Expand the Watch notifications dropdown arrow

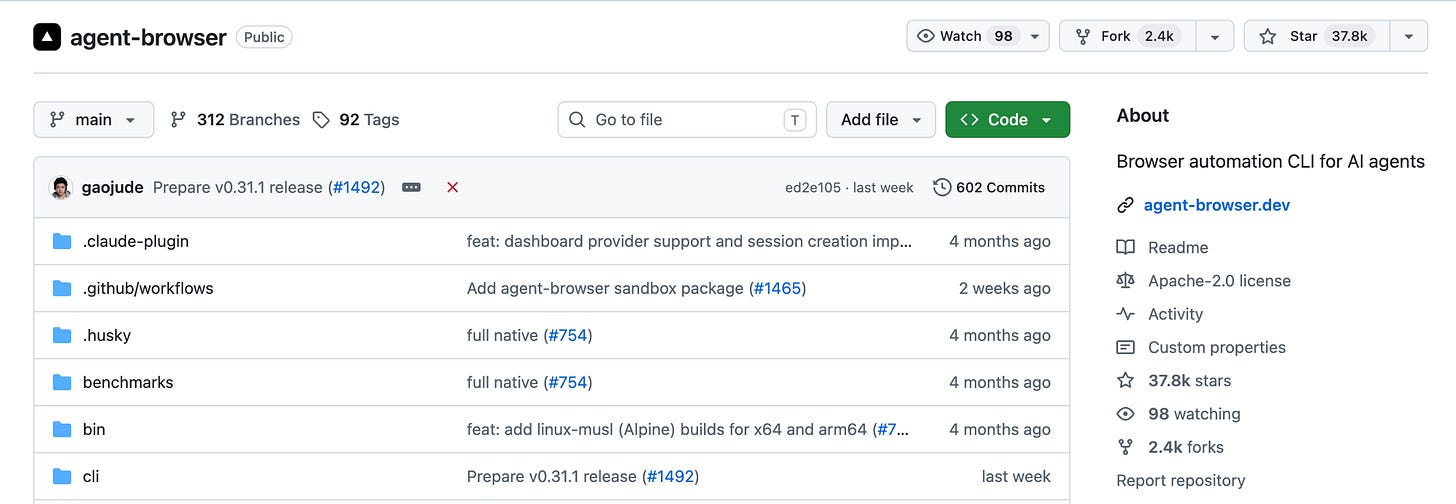click(1035, 36)
